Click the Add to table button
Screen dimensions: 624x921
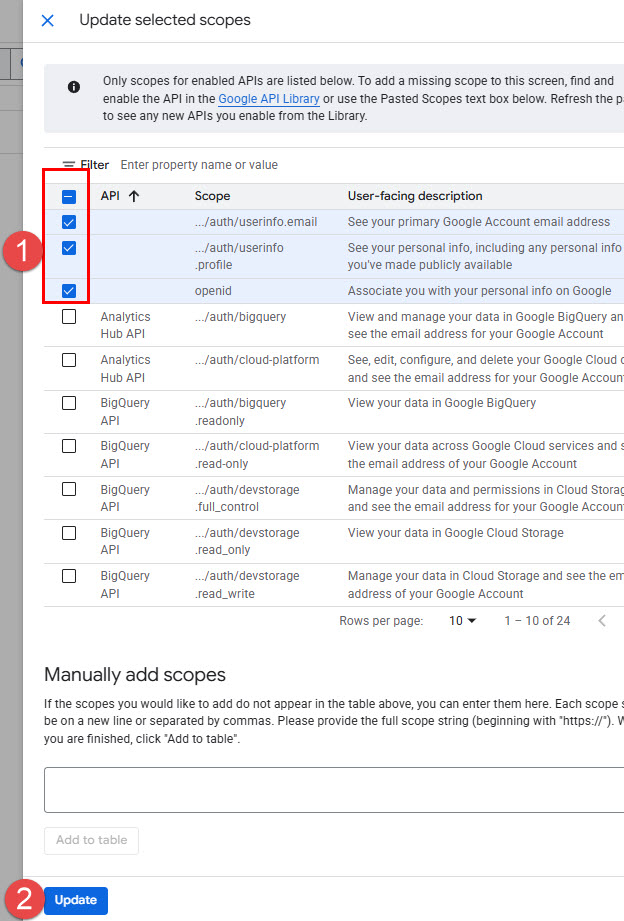(x=91, y=840)
